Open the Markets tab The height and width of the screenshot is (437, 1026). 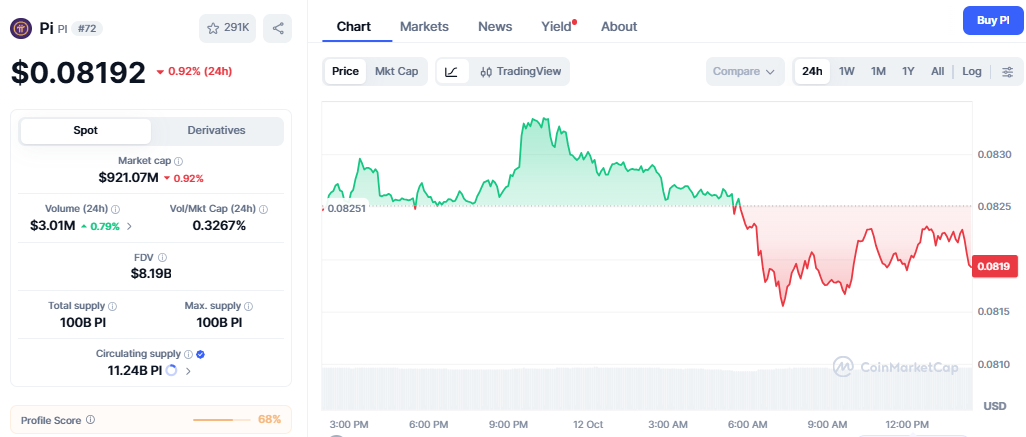click(x=424, y=26)
